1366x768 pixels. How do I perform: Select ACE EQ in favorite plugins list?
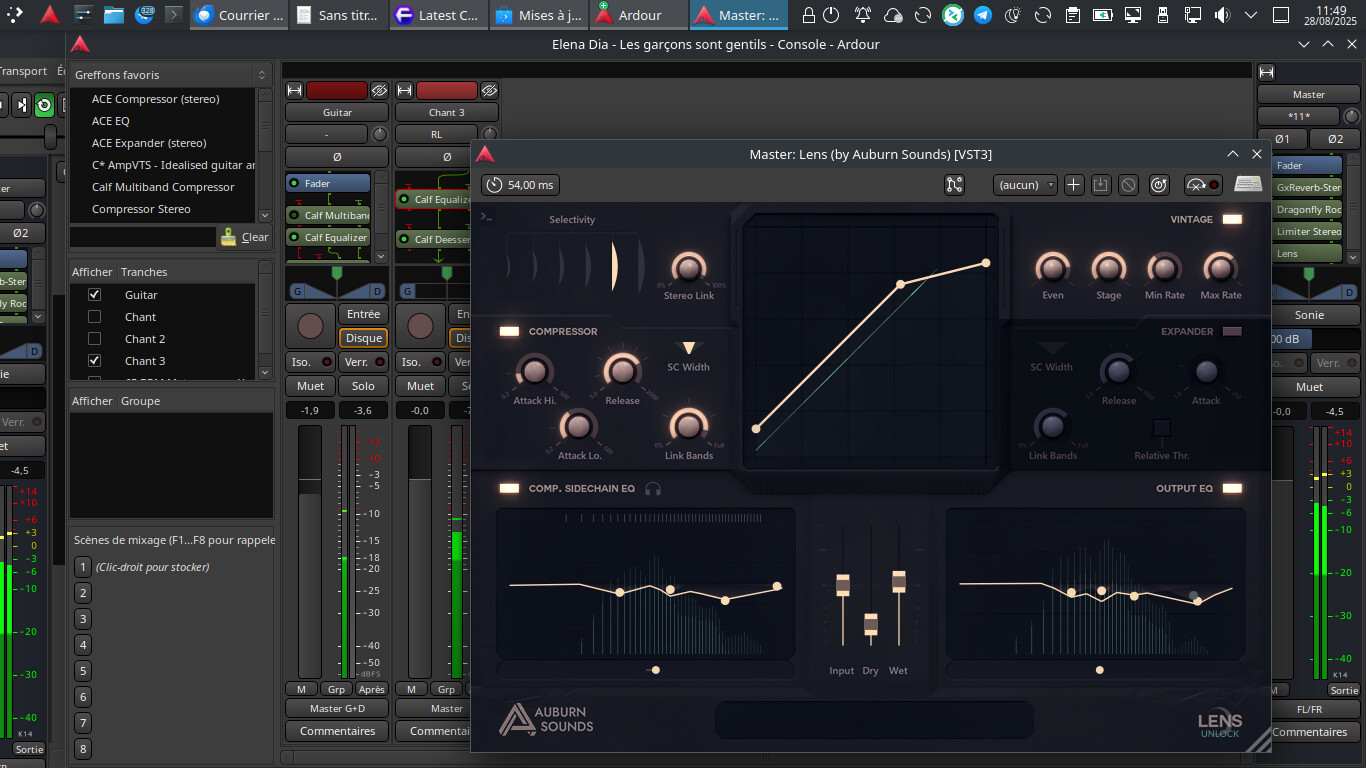(x=111, y=121)
